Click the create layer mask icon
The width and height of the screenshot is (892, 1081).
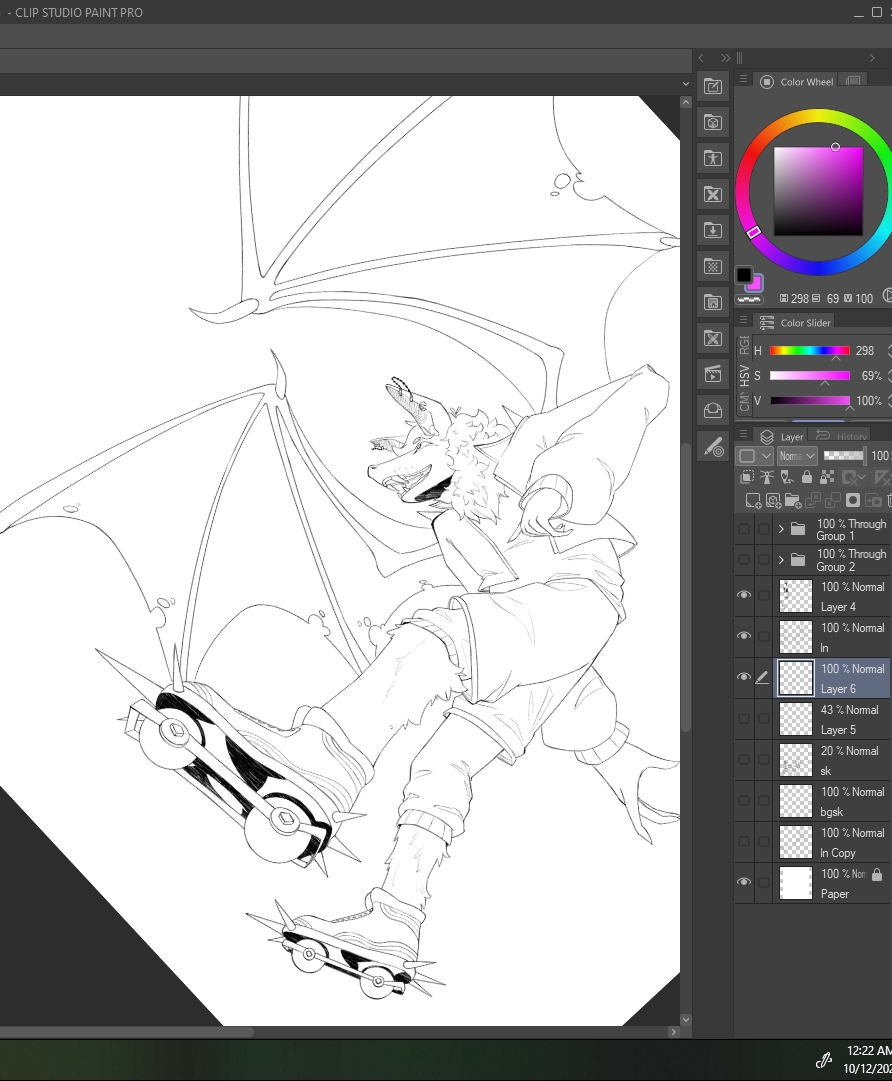click(x=853, y=499)
